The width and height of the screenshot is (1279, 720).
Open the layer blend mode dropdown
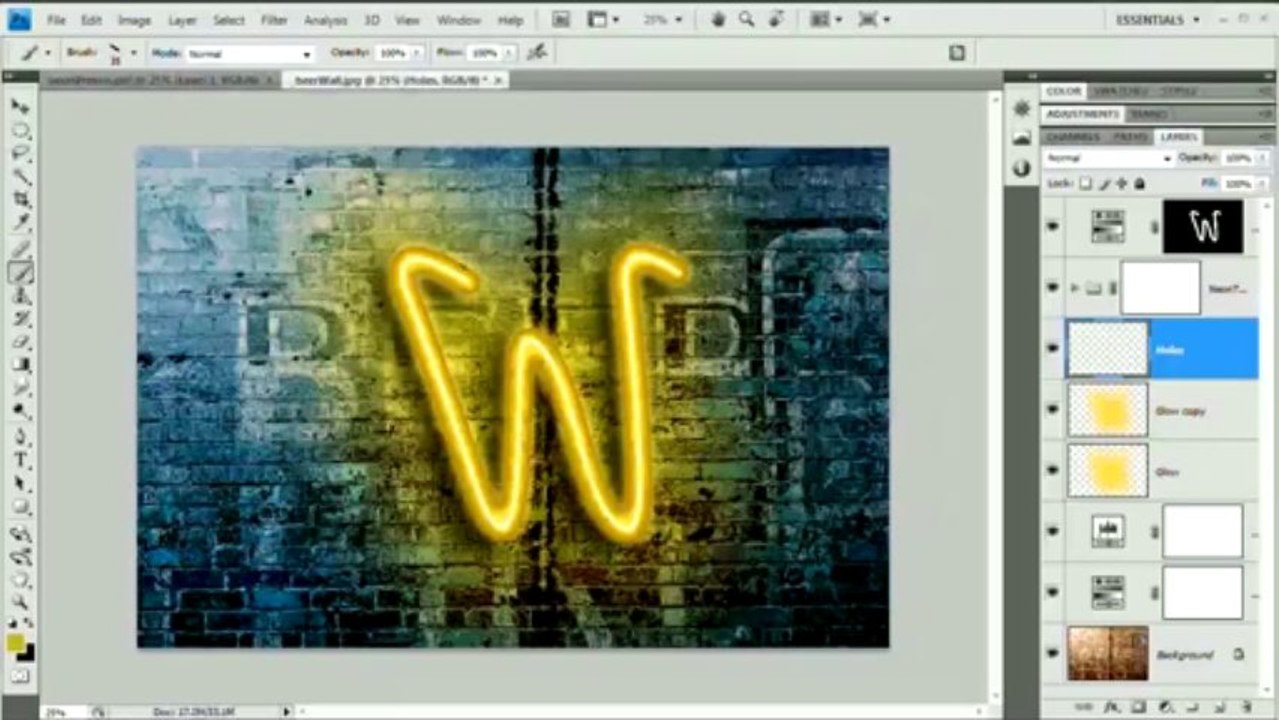coord(1108,158)
